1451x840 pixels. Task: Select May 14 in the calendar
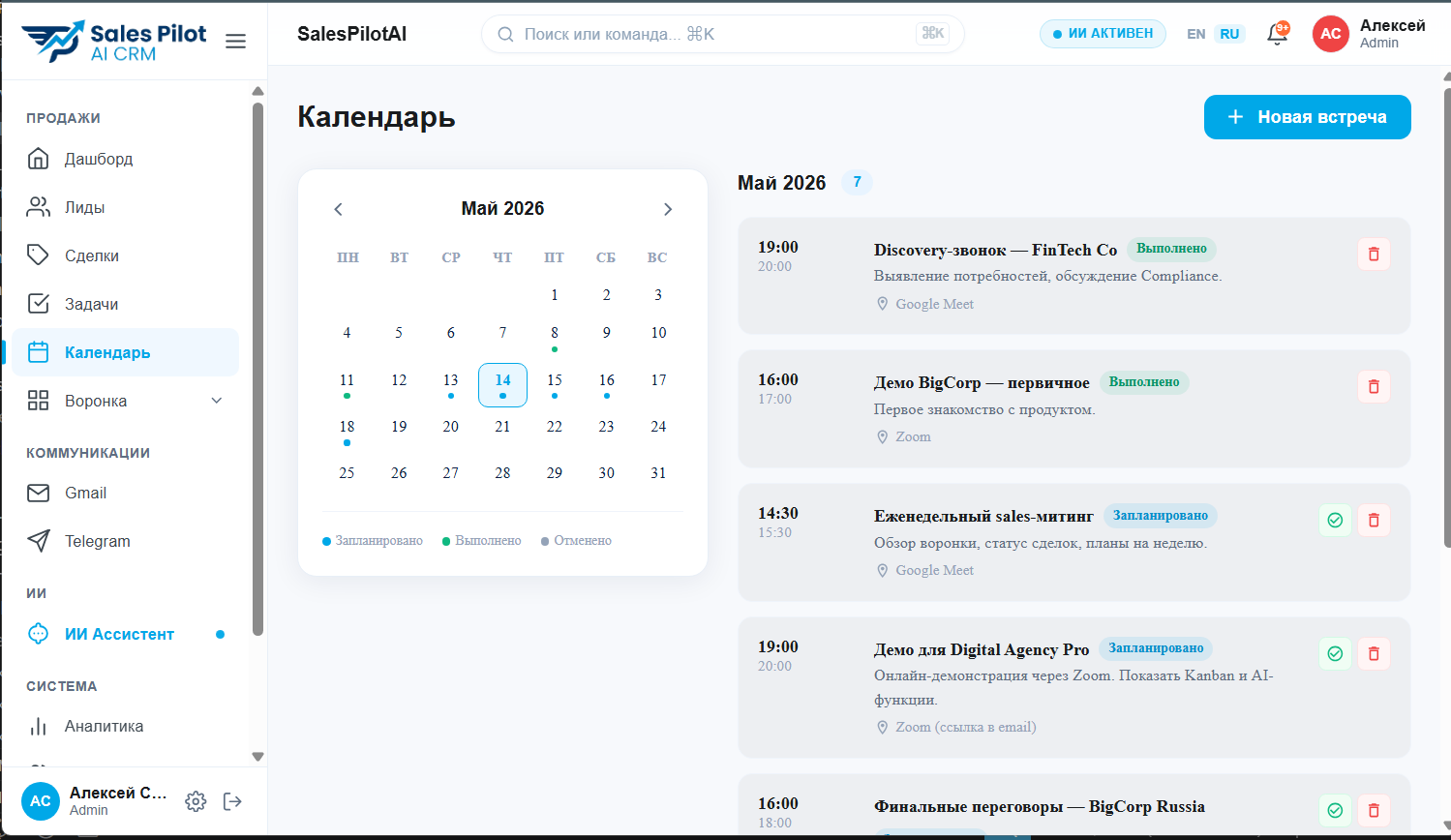(502, 385)
